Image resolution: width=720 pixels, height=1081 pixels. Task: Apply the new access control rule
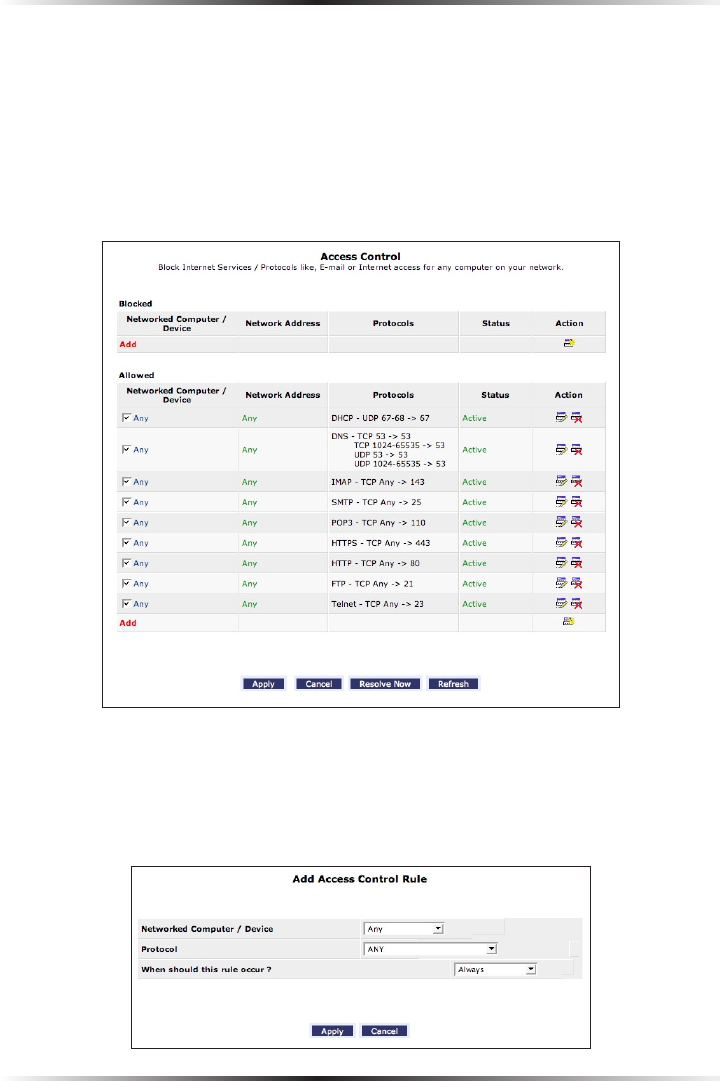pos(332,1031)
